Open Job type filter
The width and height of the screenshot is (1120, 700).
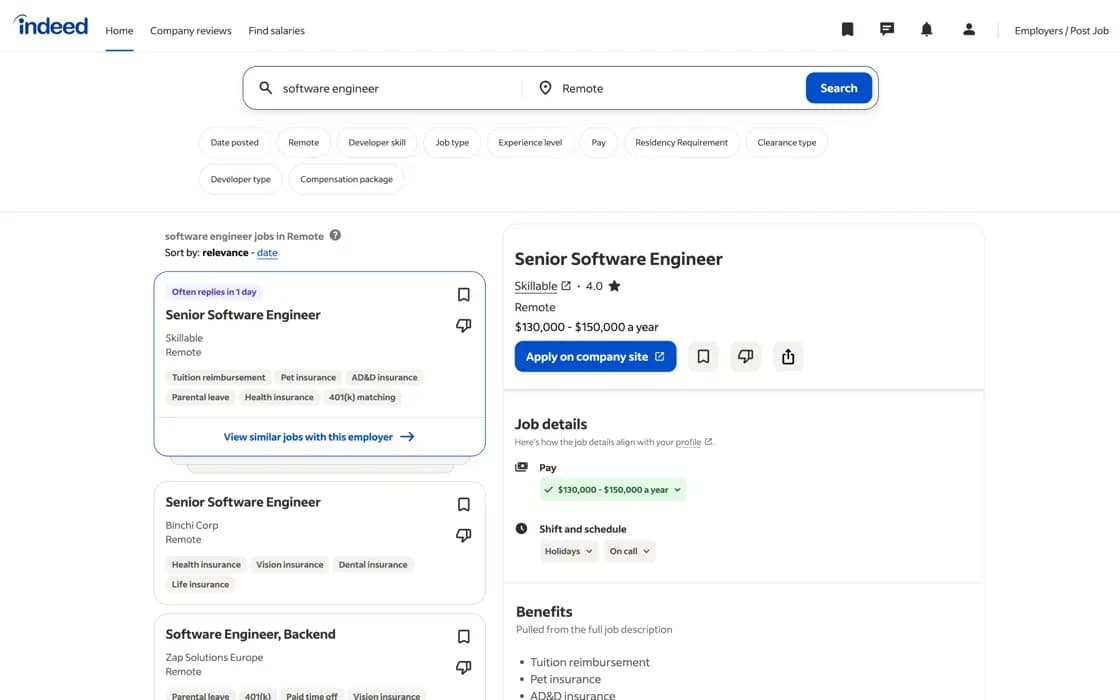pos(452,142)
